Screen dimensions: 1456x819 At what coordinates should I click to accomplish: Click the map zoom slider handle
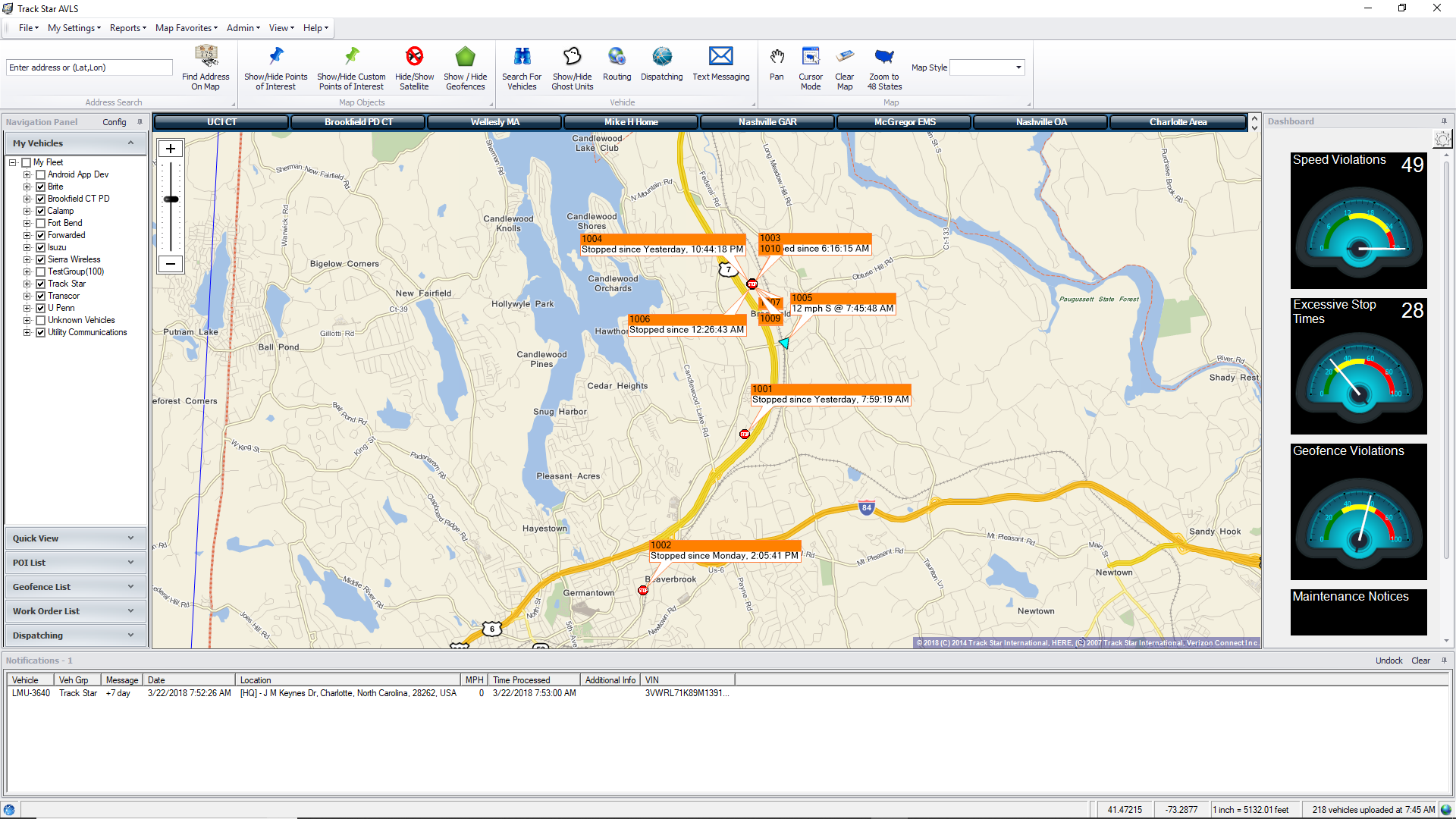[171, 199]
